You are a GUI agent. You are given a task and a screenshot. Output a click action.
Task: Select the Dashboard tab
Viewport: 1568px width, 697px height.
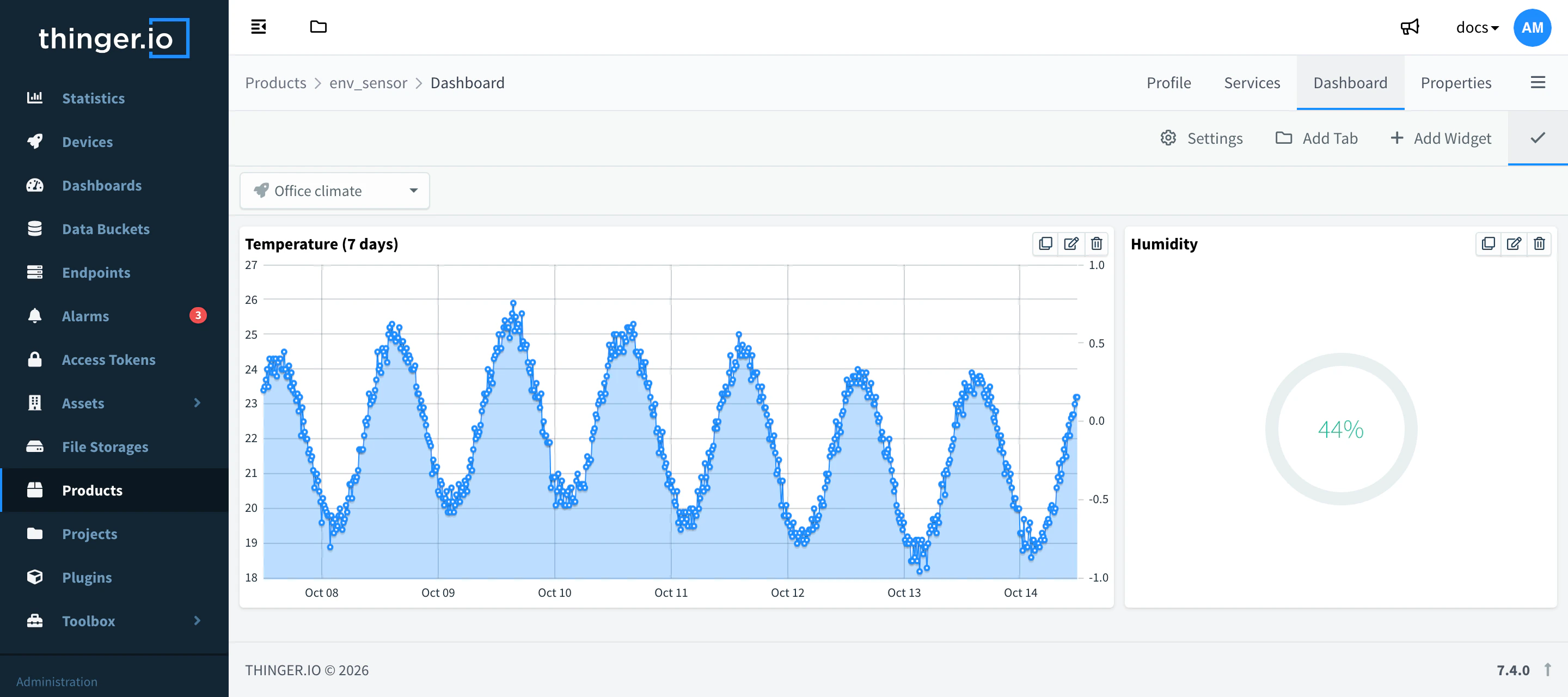[x=1350, y=83]
